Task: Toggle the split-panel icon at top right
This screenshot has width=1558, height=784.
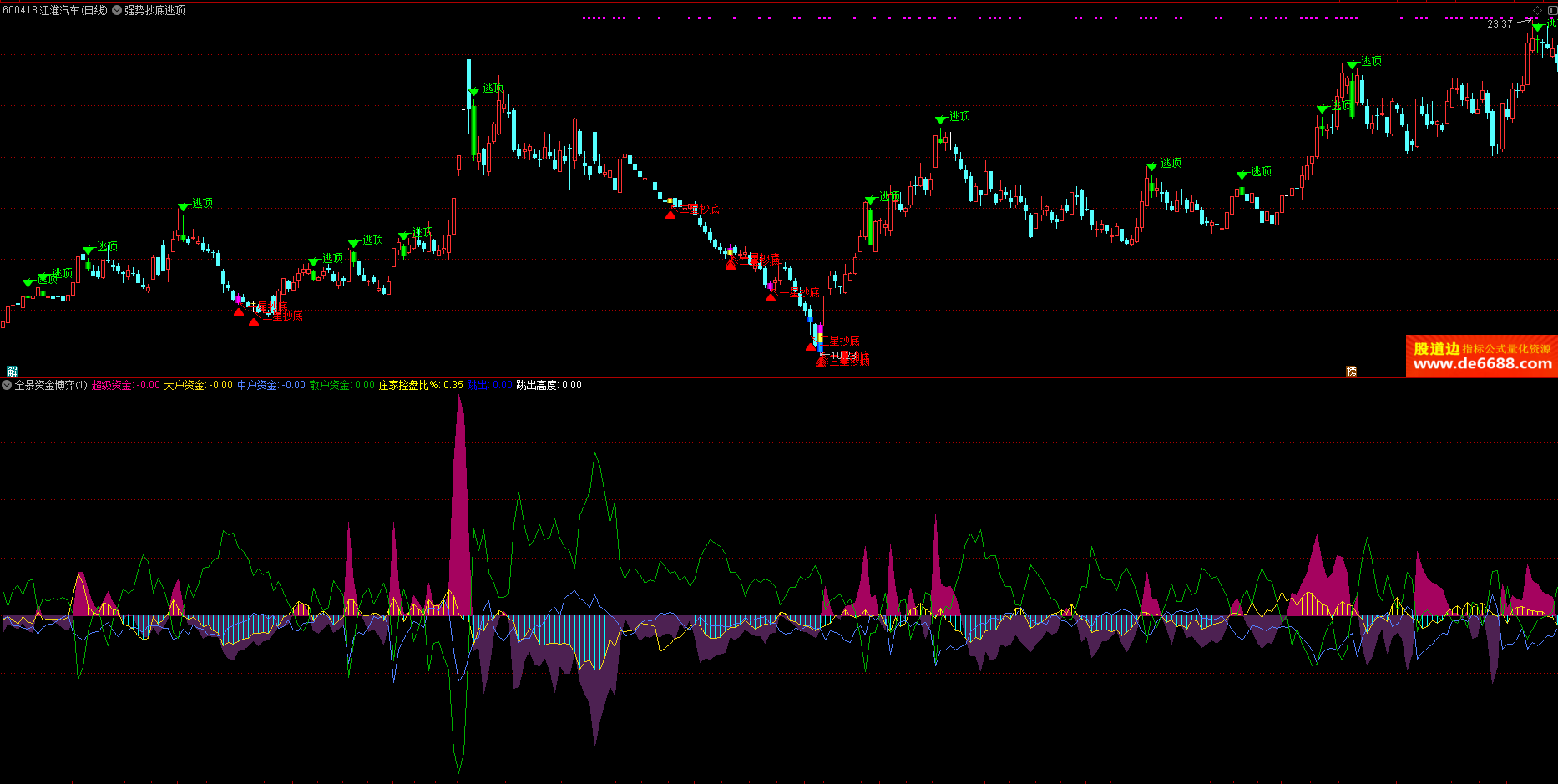Action: [1551, 10]
